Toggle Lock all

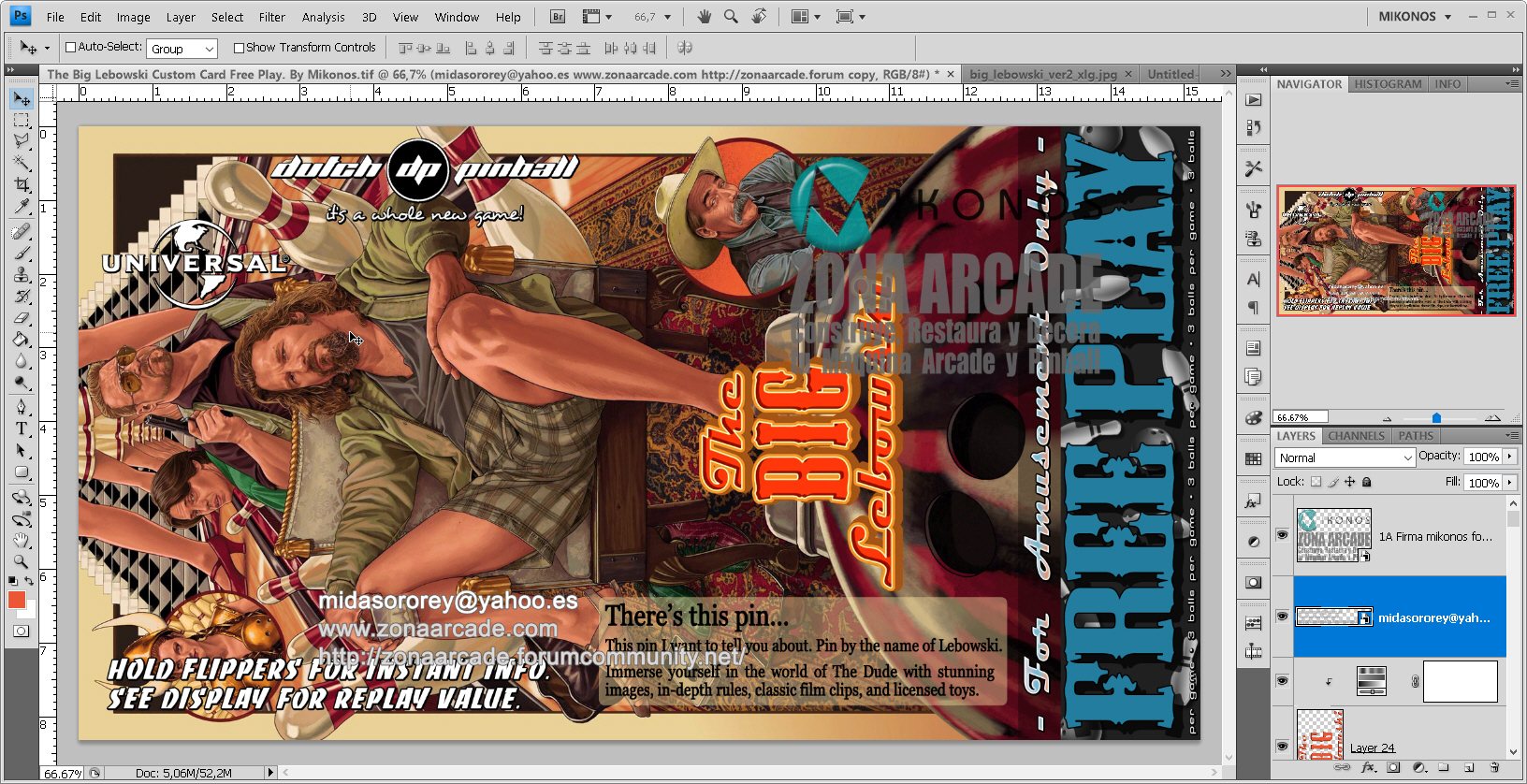1366,482
